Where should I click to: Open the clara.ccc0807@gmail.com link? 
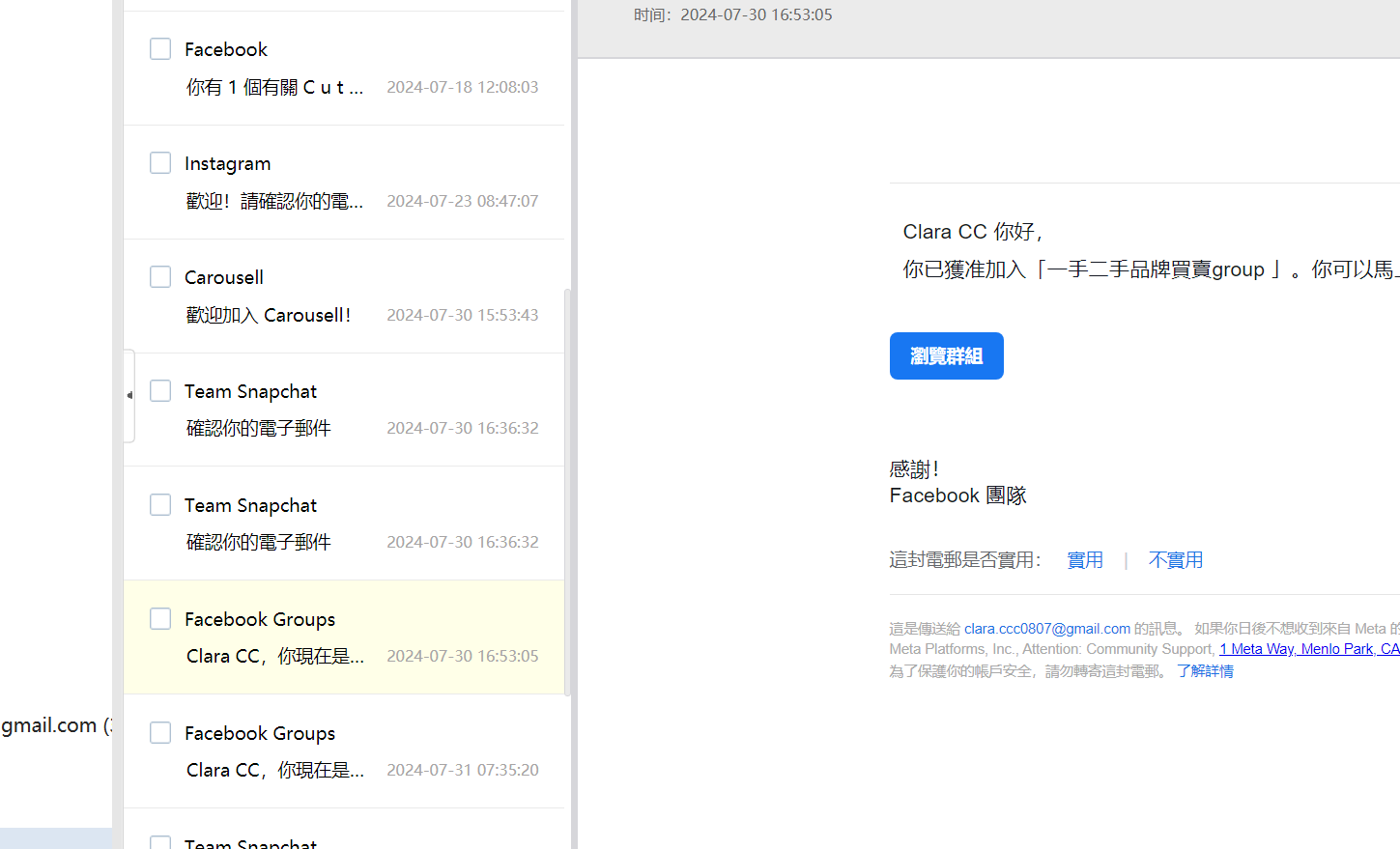pos(1047,629)
